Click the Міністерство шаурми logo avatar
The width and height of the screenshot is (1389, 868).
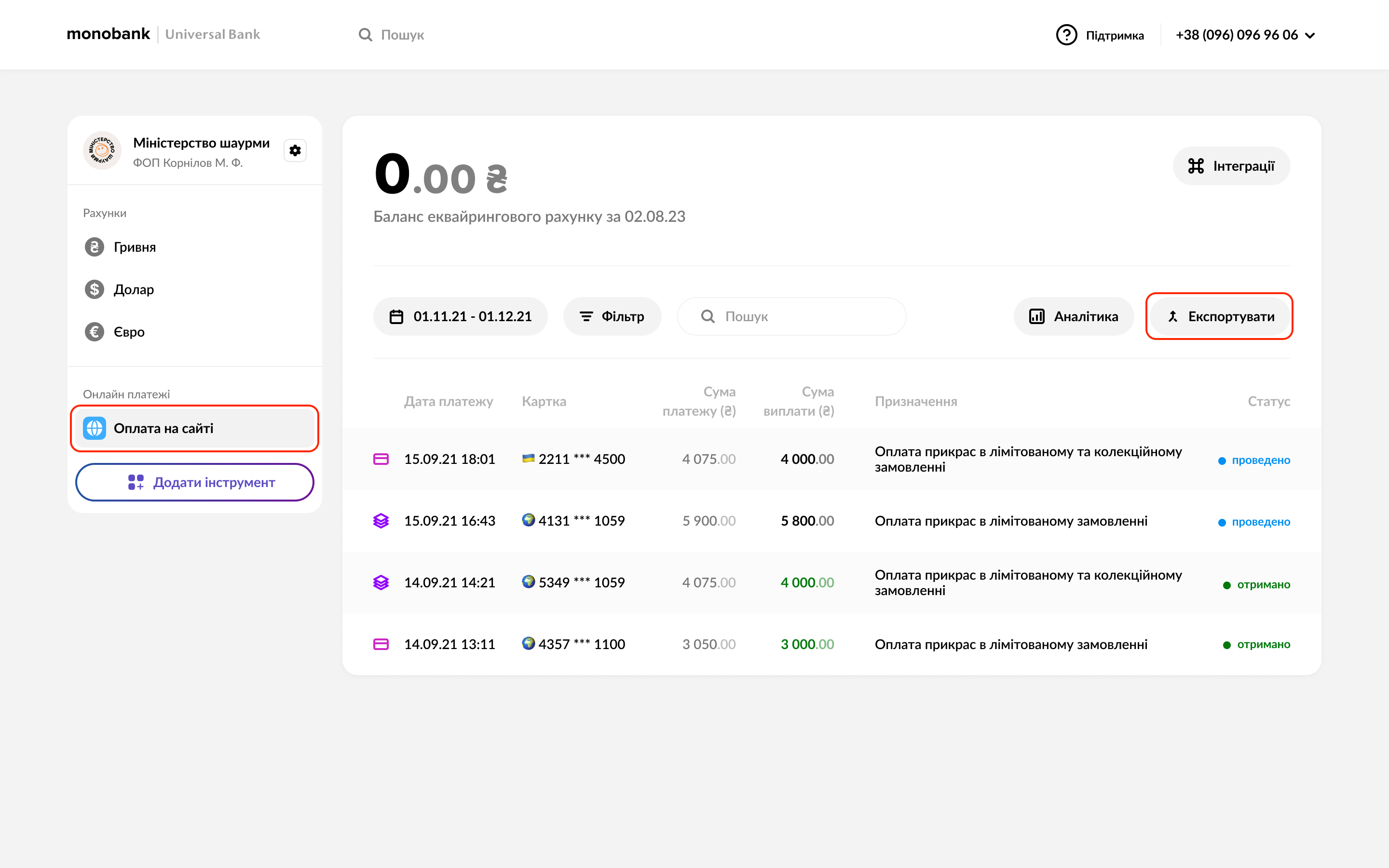102,150
